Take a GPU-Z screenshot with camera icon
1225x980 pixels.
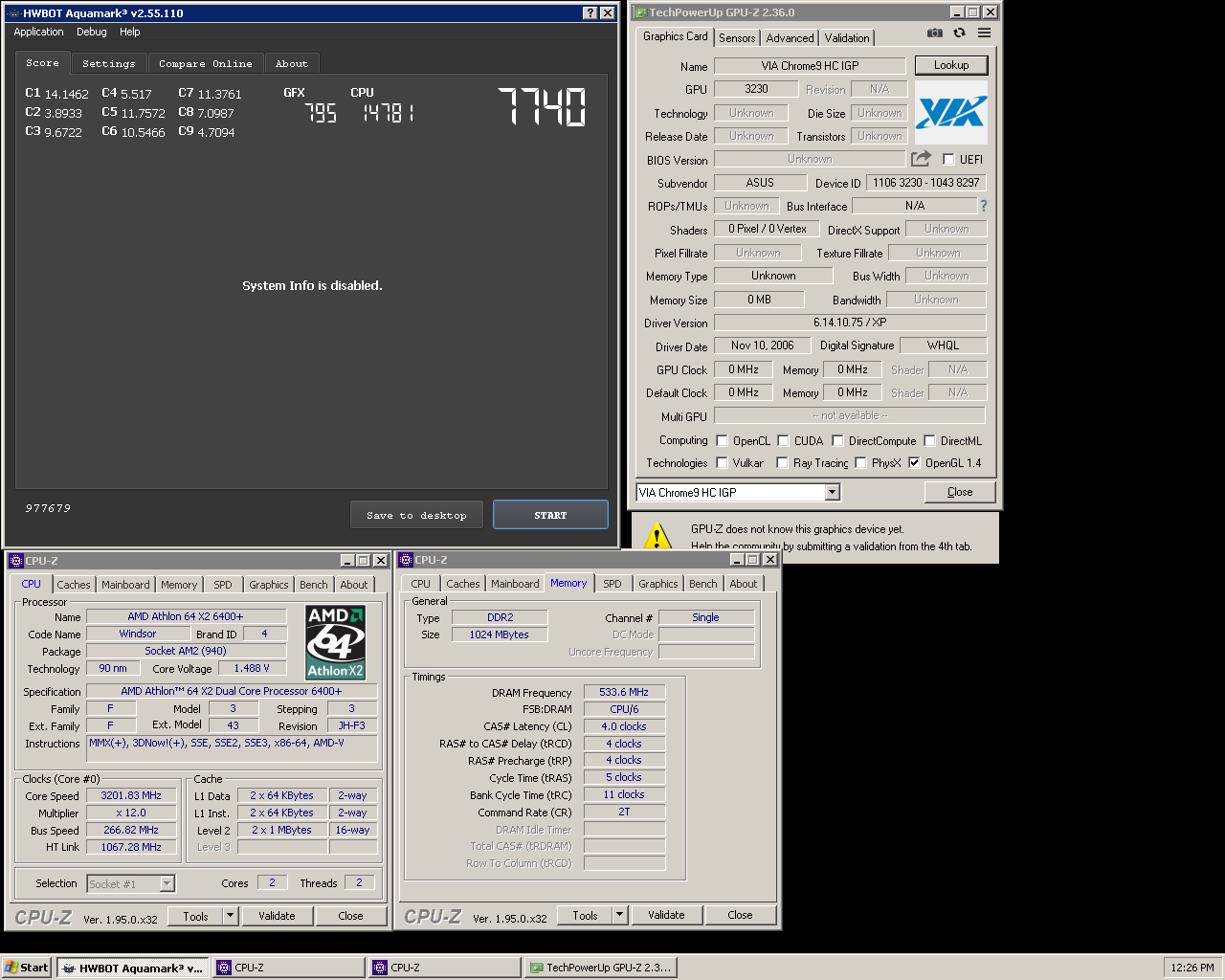click(934, 33)
